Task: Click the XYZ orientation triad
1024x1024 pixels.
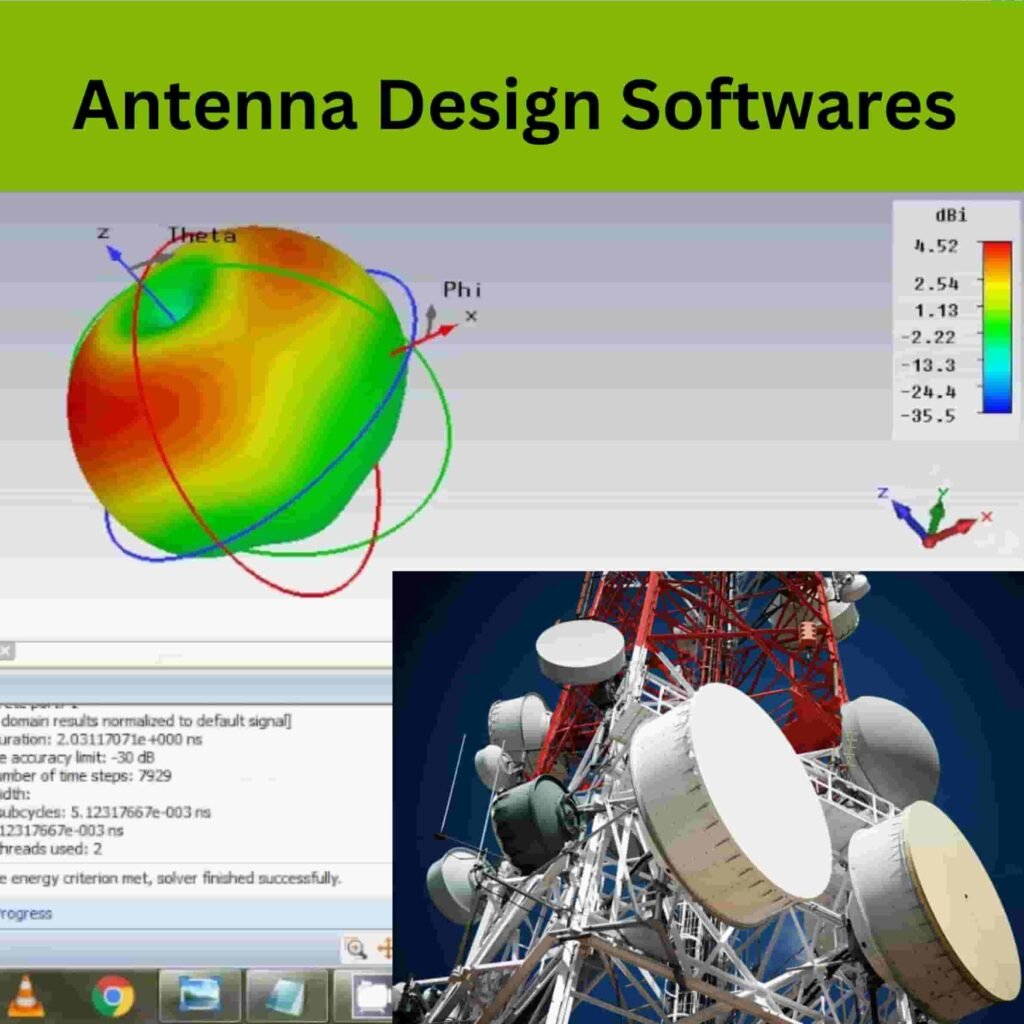Action: (x=935, y=516)
